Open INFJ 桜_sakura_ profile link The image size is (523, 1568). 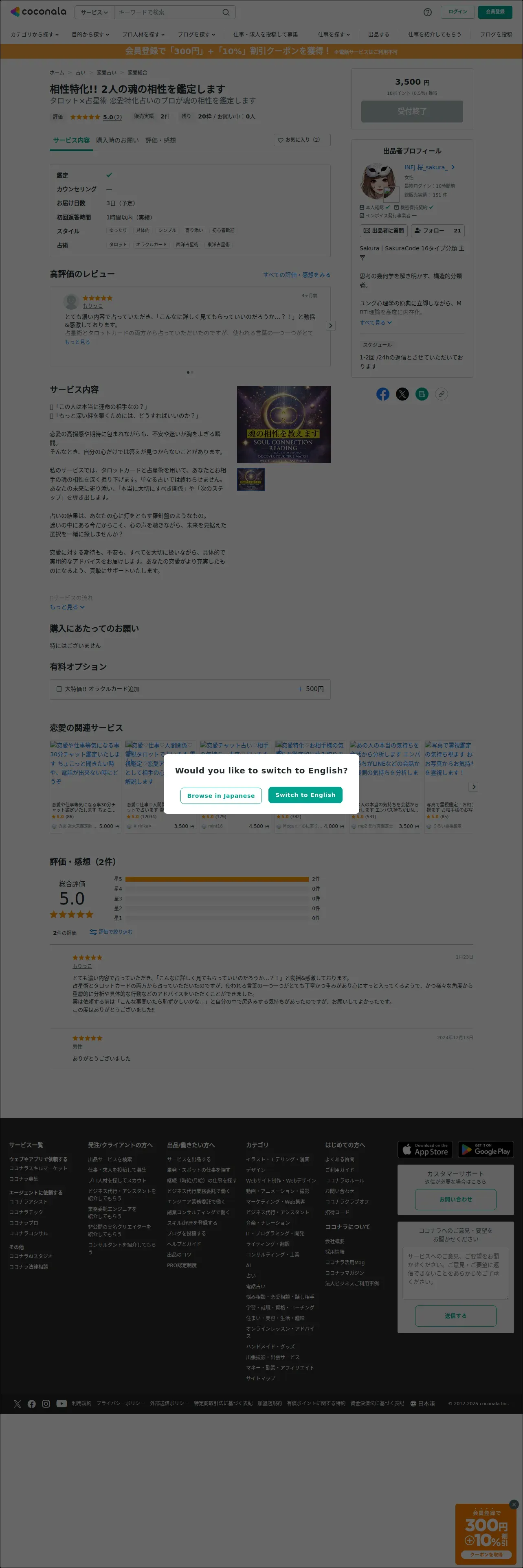429,167
